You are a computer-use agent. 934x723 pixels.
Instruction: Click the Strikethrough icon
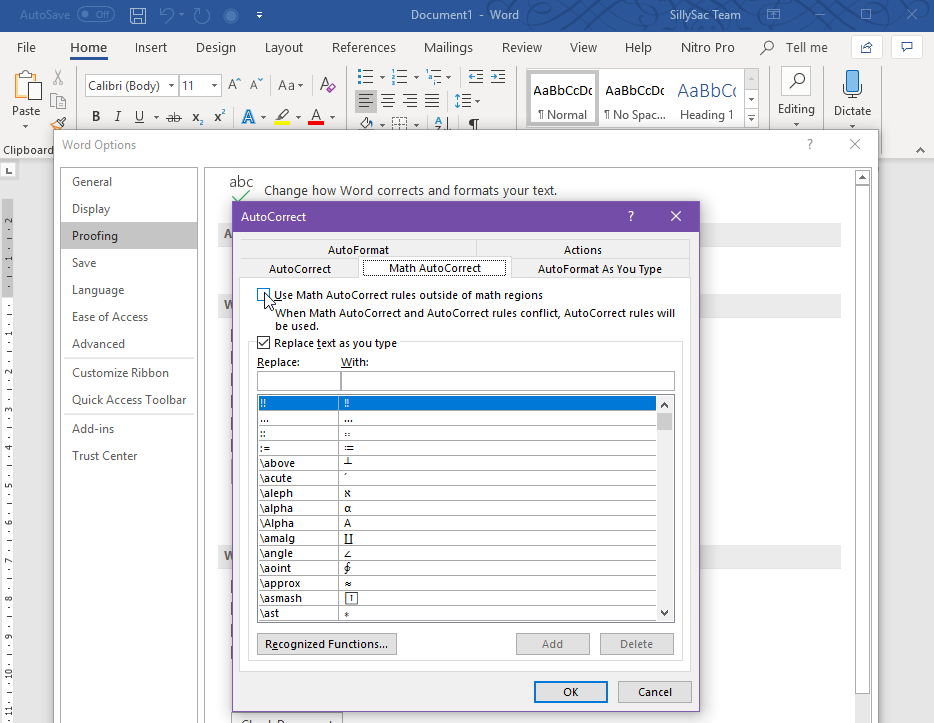(174, 117)
